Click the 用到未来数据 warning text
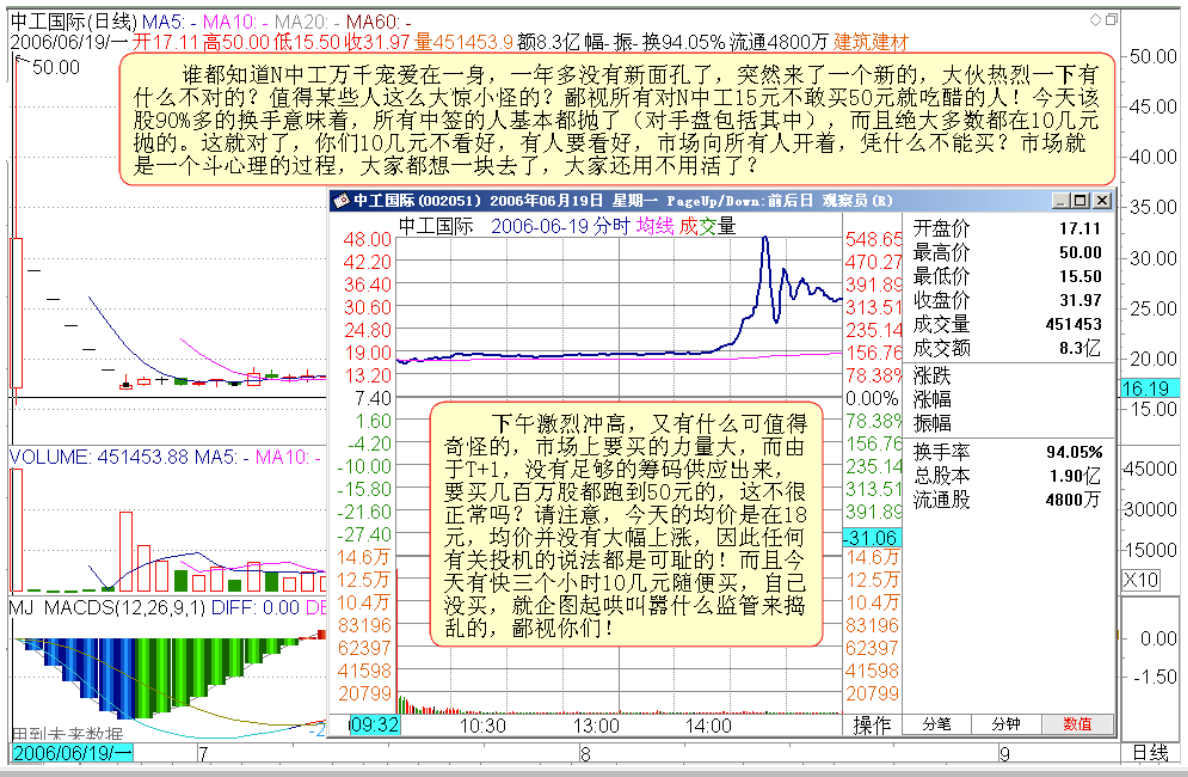Screen dimensions: 1188x777 point(67,734)
